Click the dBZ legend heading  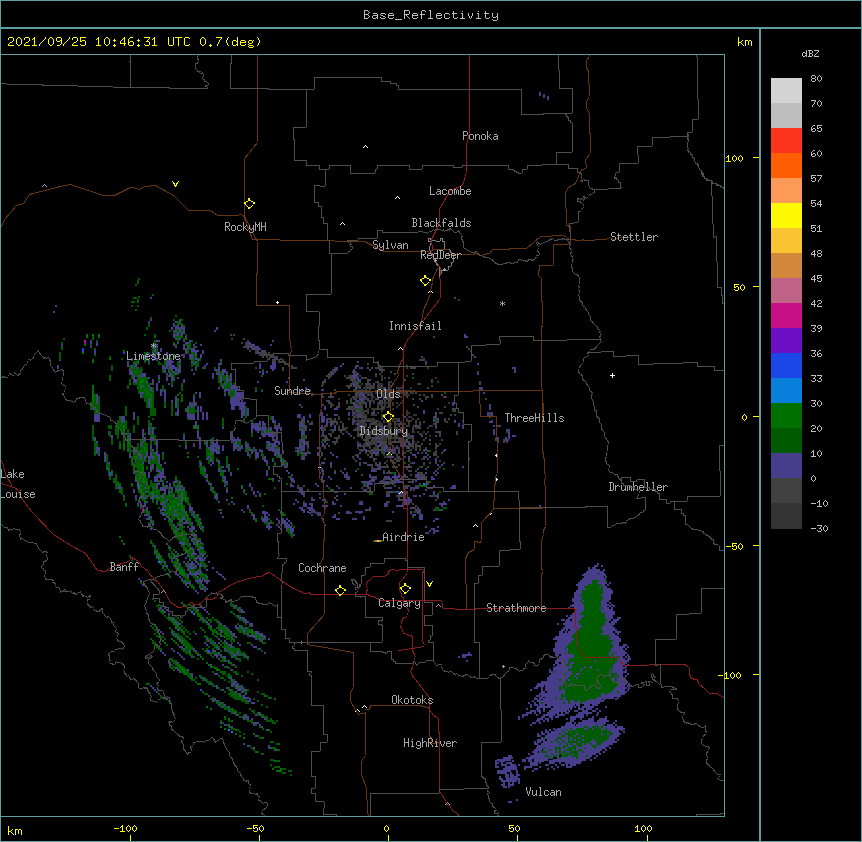(x=810, y=54)
